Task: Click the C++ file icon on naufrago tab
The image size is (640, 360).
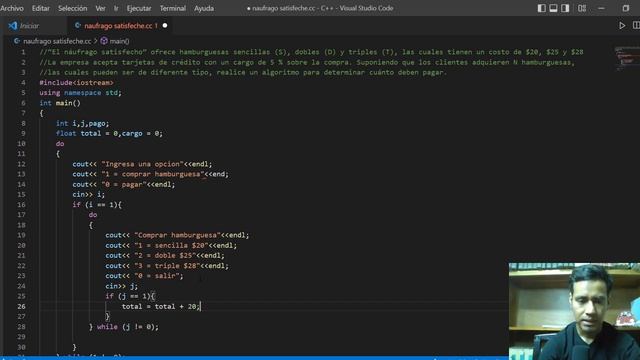Action: click(78, 25)
